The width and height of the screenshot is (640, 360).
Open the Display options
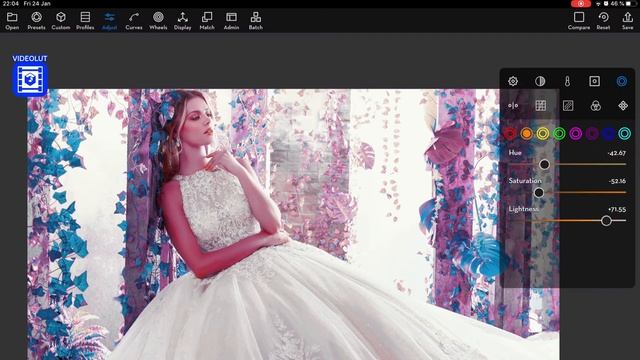coord(182,21)
